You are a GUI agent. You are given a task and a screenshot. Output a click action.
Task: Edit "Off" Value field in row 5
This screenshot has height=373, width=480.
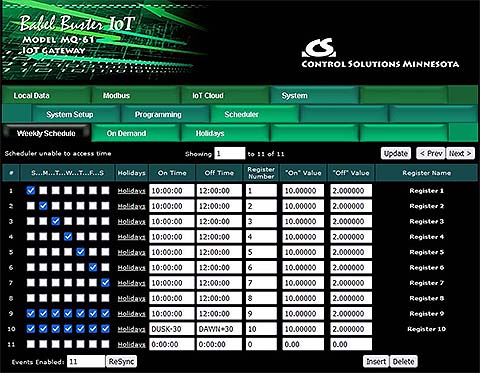click(351, 252)
